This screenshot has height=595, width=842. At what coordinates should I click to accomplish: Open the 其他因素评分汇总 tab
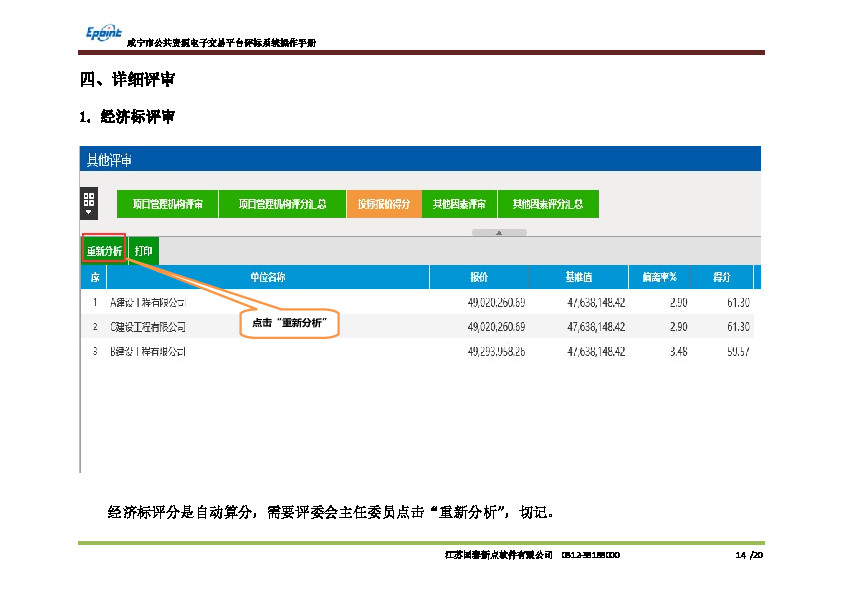point(548,204)
